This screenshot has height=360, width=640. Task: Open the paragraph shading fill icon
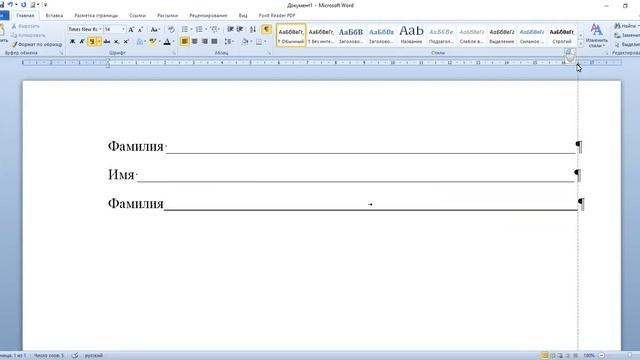[x=245, y=42]
